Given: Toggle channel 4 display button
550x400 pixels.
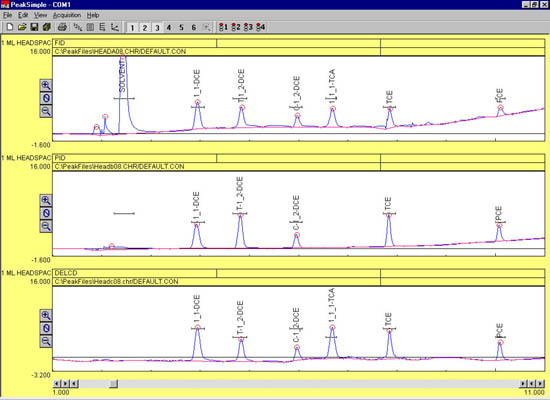Looking at the screenshot, I should click(x=169, y=27).
